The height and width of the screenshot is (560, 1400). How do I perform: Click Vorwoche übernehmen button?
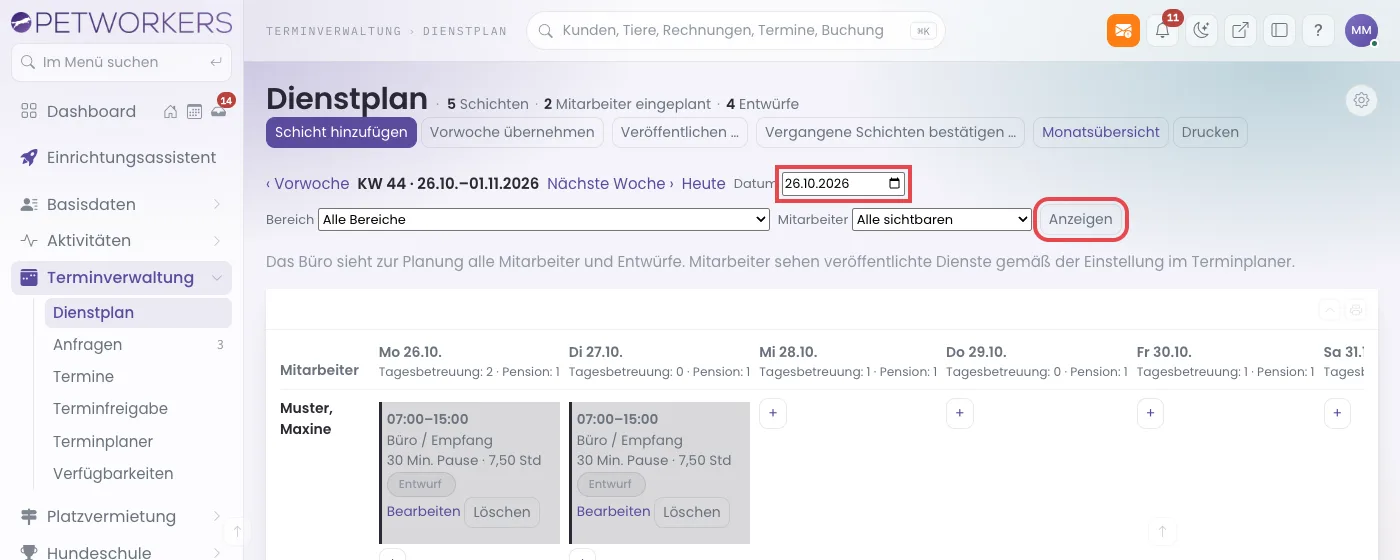[512, 132]
